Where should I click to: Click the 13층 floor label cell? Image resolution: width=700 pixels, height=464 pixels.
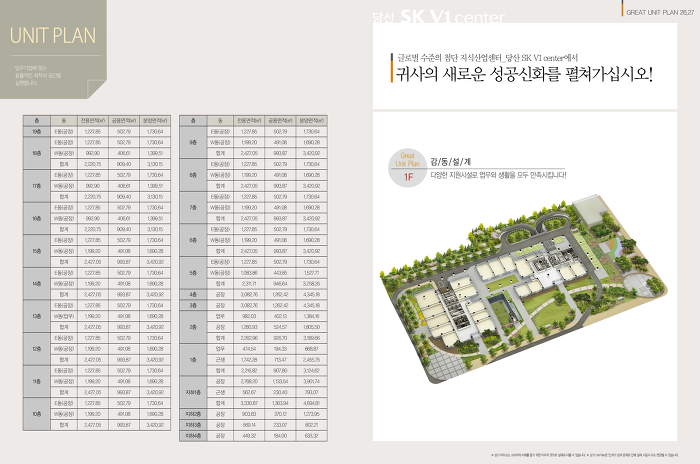[37, 316]
